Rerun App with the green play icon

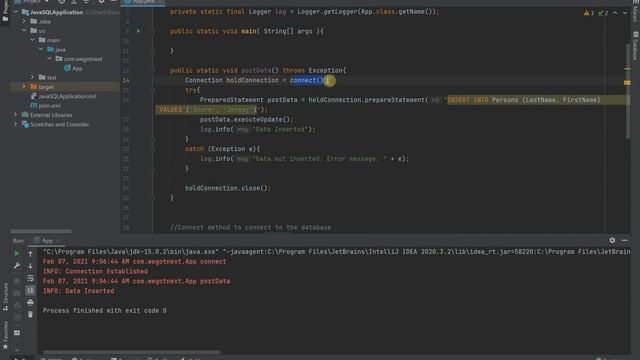click(x=17, y=253)
